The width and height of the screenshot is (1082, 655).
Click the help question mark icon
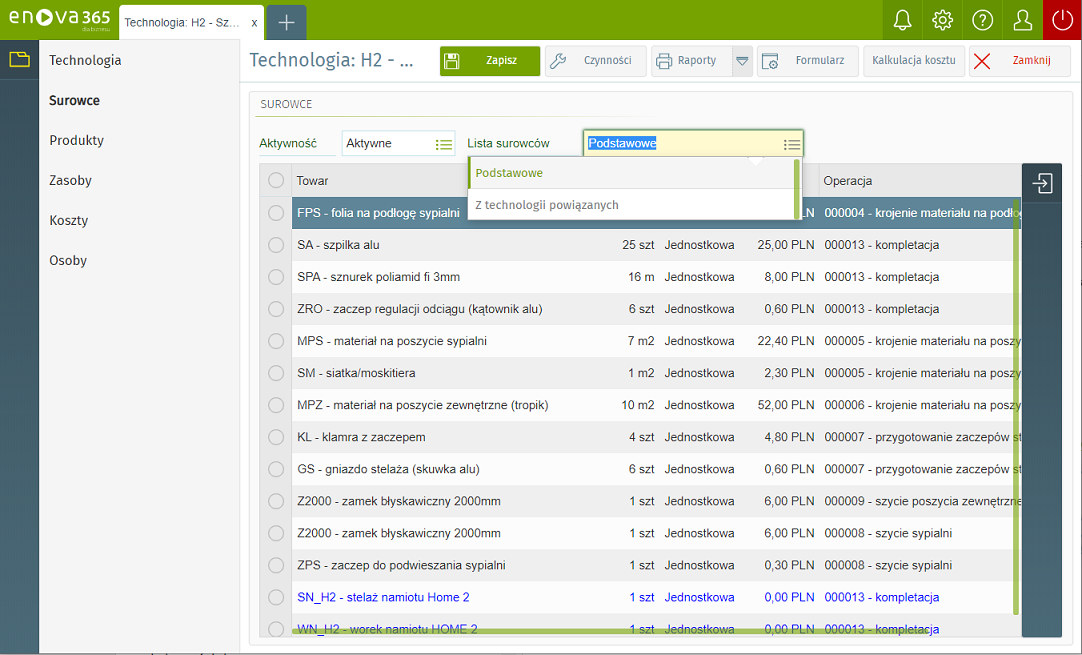point(983,20)
